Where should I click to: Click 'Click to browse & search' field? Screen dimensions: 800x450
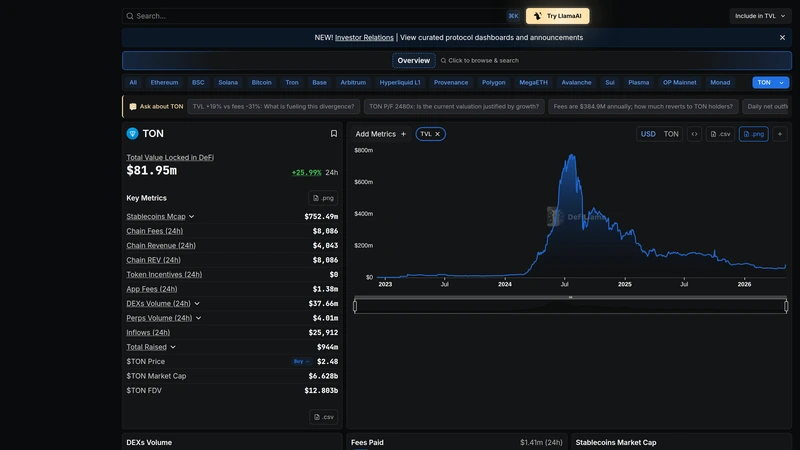point(480,61)
